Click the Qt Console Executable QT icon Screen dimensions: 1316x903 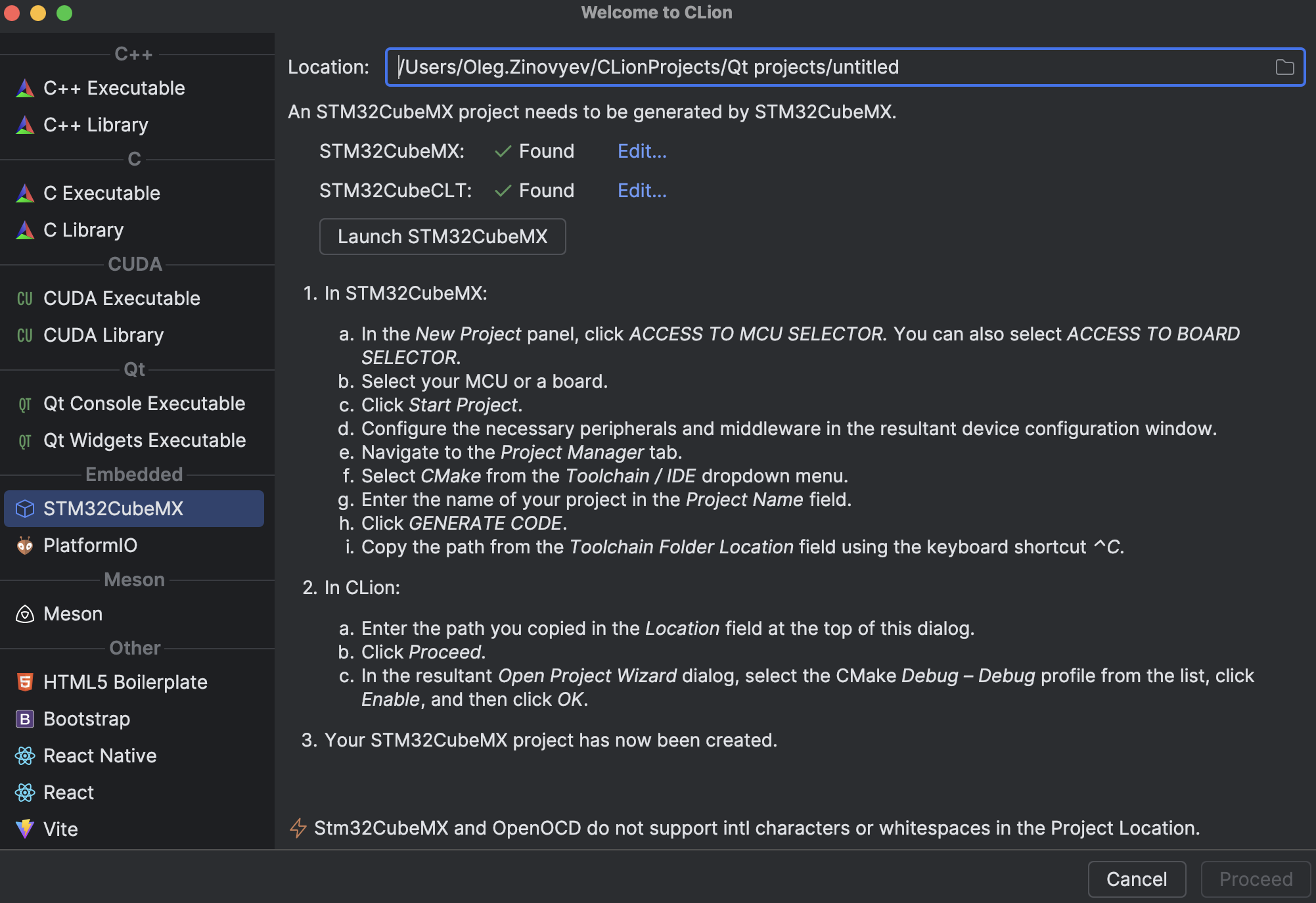(25, 403)
